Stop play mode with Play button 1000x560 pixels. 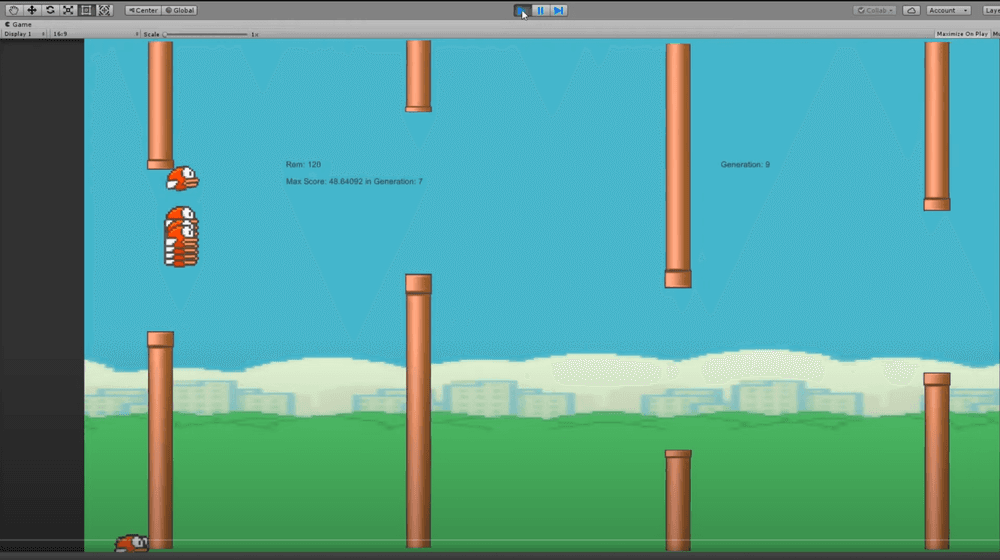click(522, 10)
